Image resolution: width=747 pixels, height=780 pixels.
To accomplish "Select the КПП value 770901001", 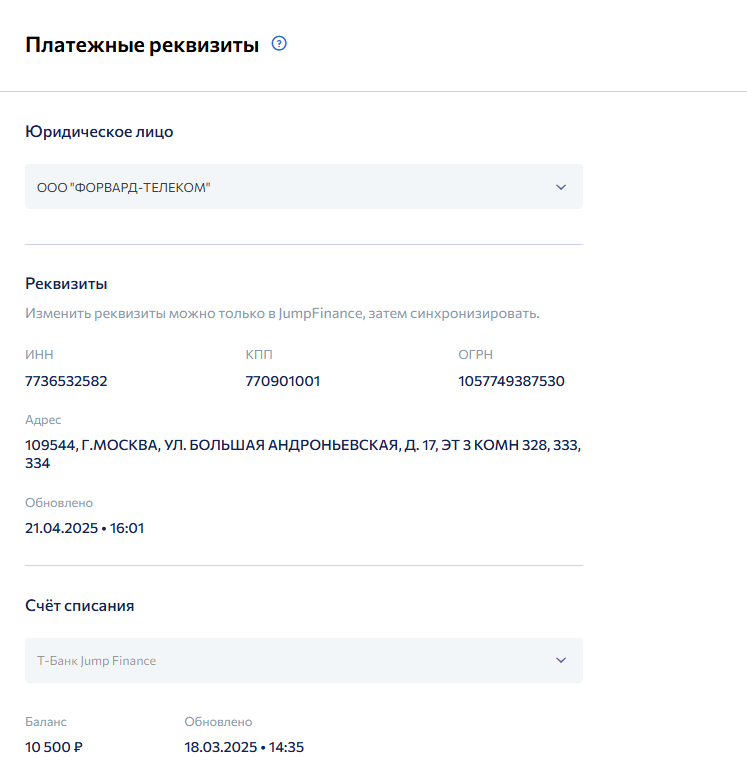I will click(x=283, y=381).
